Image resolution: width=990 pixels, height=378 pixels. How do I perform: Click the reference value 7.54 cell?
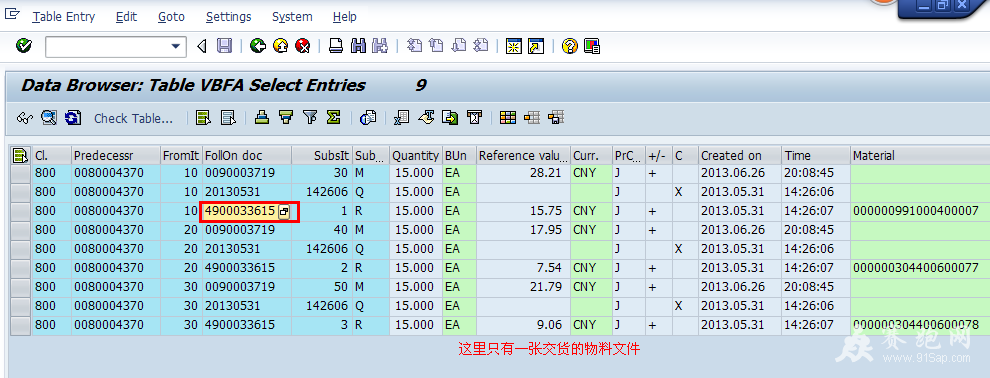click(x=523, y=268)
